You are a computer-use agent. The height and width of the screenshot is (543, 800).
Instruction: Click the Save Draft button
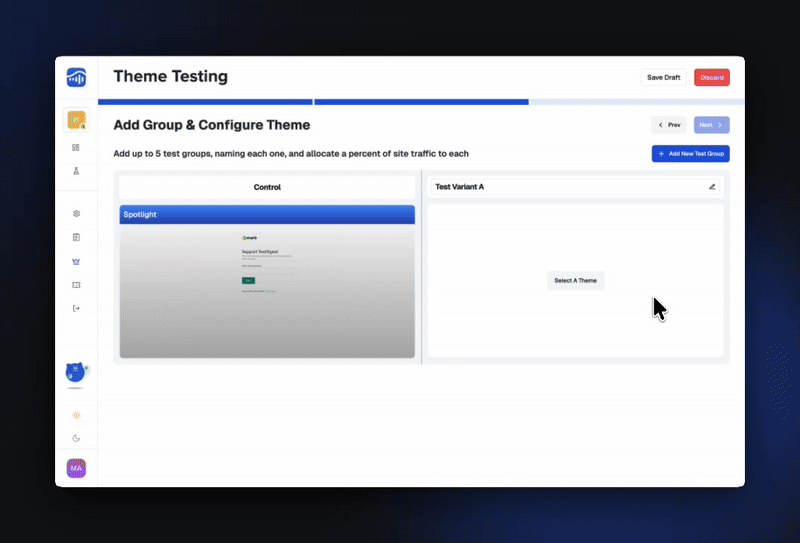point(663,77)
